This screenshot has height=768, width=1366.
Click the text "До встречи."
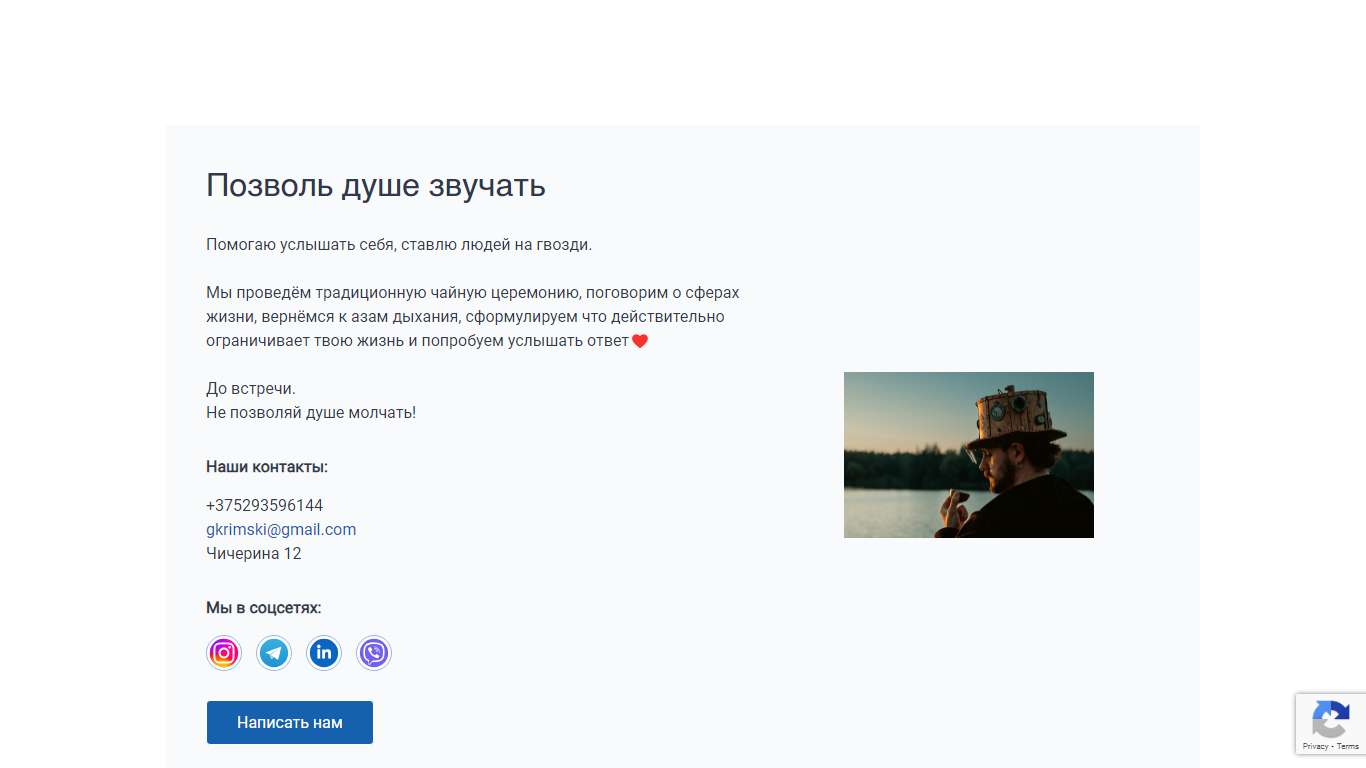pyautogui.click(x=251, y=388)
